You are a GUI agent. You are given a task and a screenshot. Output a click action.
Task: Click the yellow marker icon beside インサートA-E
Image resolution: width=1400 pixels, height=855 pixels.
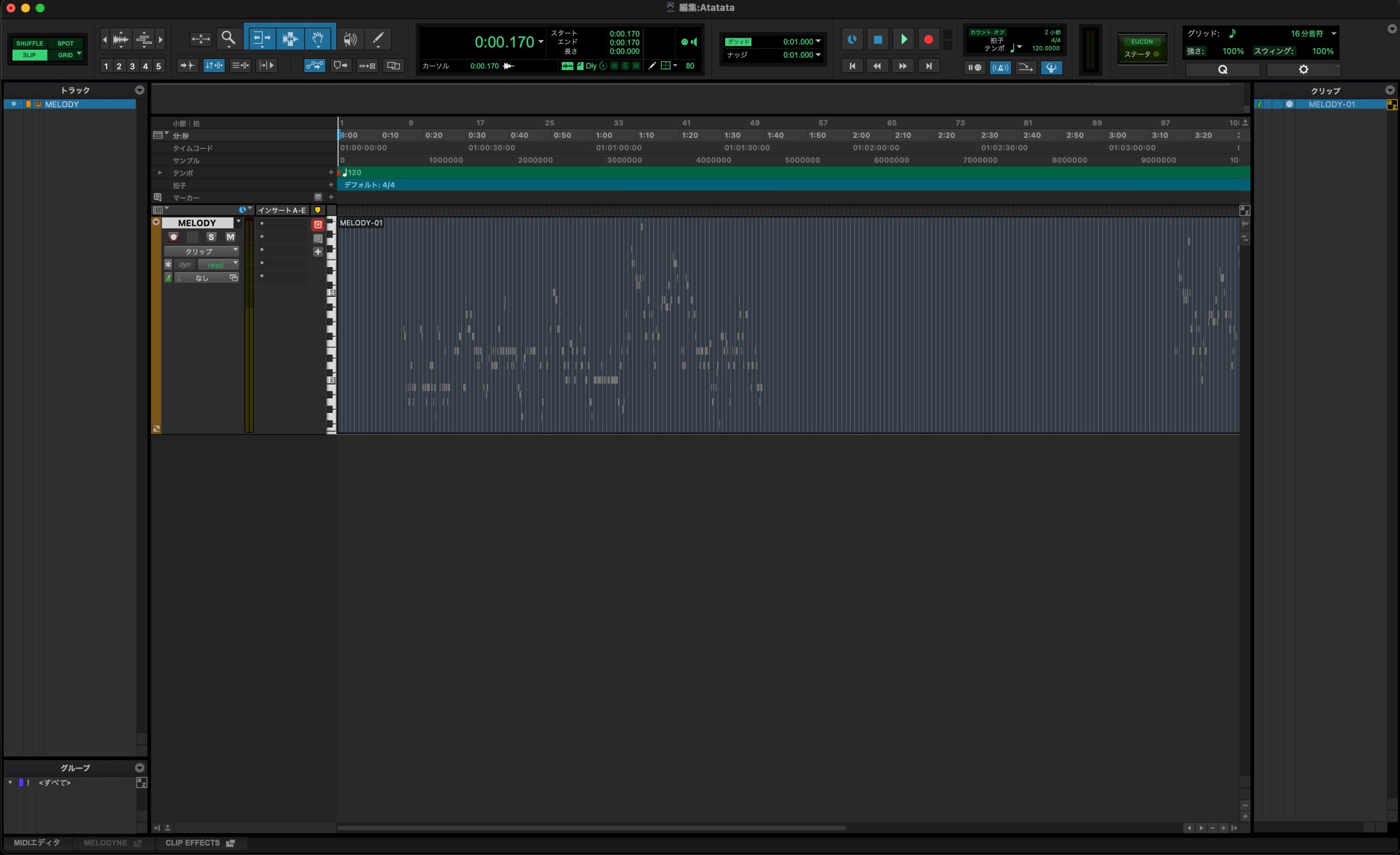[x=318, y=210]
